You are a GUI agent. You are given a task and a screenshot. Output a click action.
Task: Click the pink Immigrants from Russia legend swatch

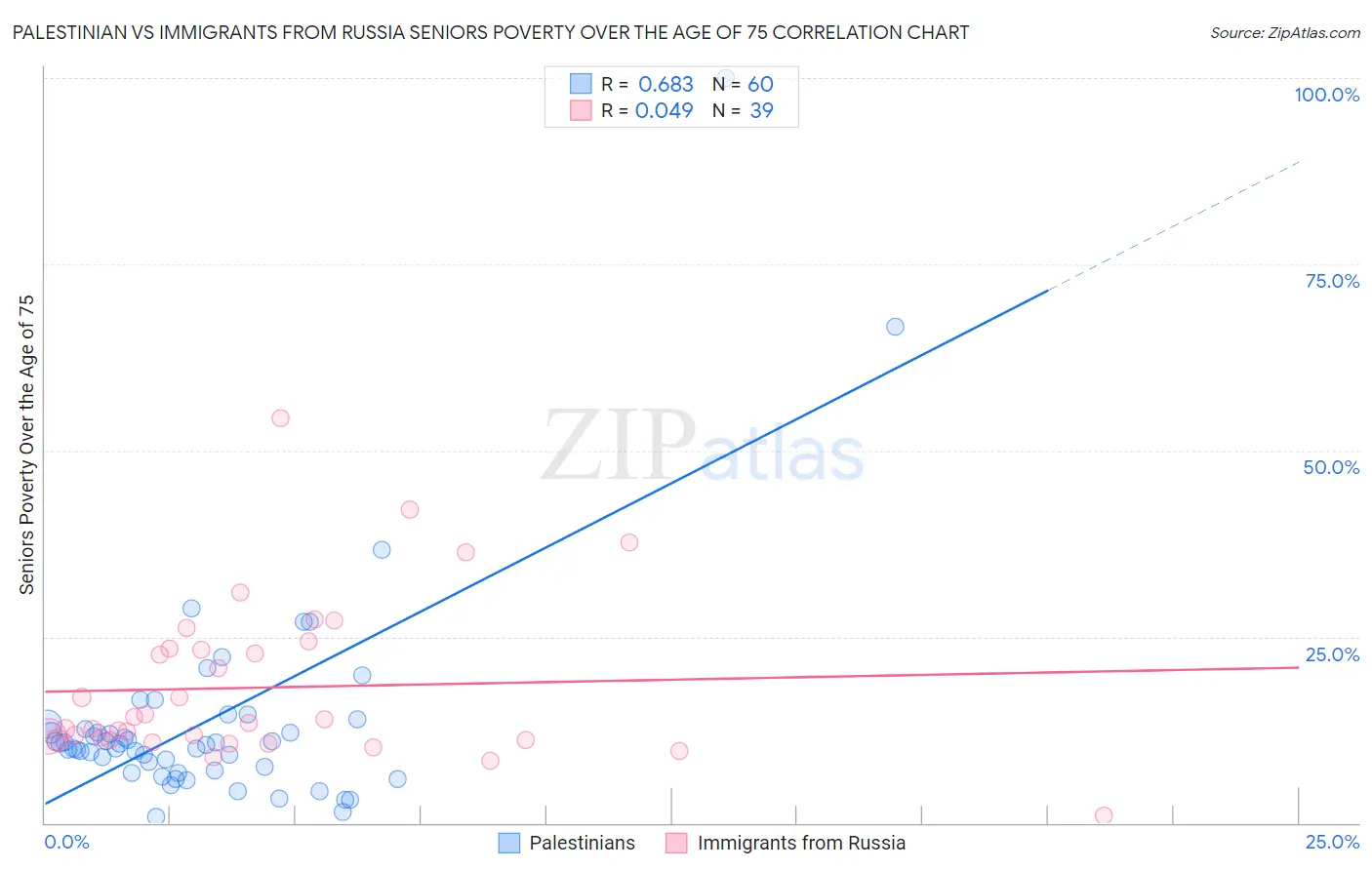[x=676, y=843]
